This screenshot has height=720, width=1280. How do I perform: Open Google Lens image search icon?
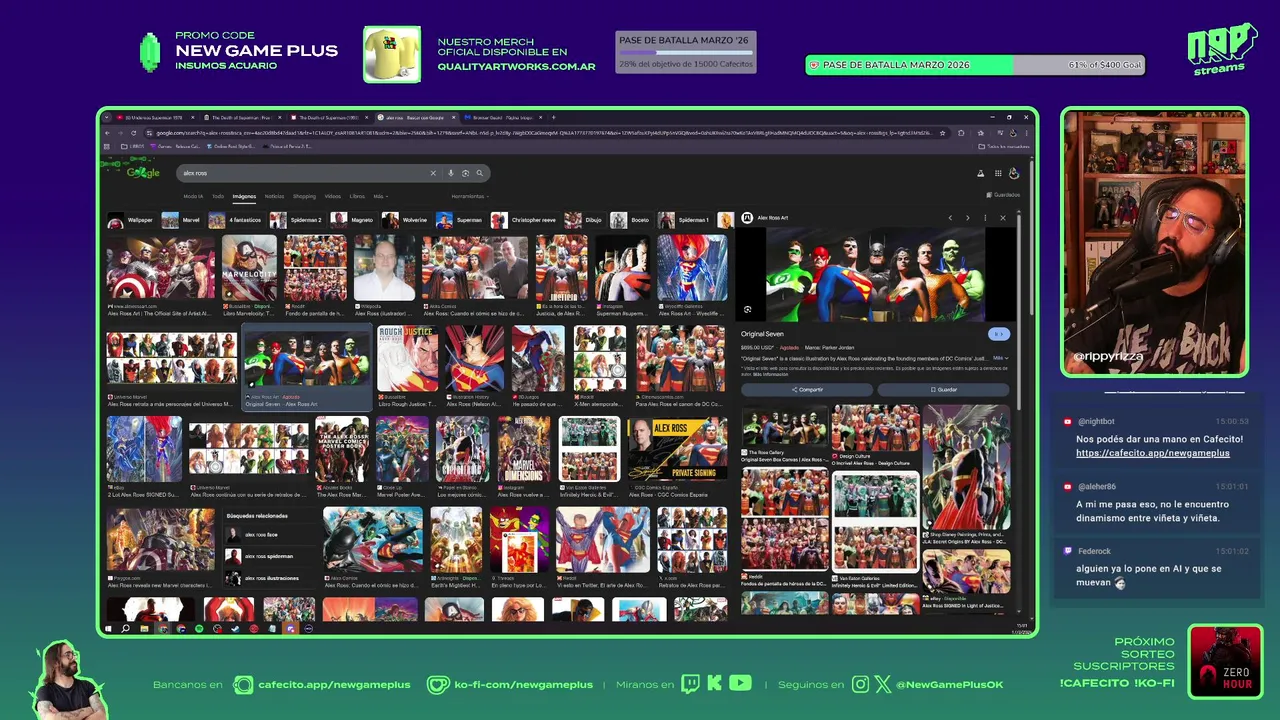(x=465, y=173)
